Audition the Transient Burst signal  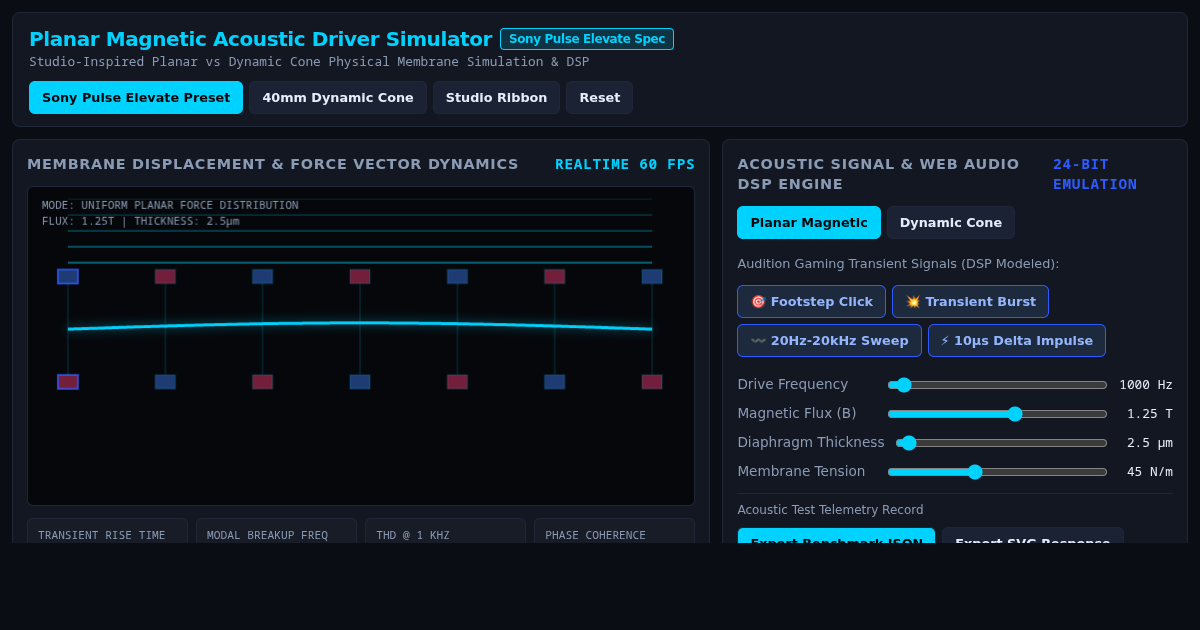(x=970, y=302)
